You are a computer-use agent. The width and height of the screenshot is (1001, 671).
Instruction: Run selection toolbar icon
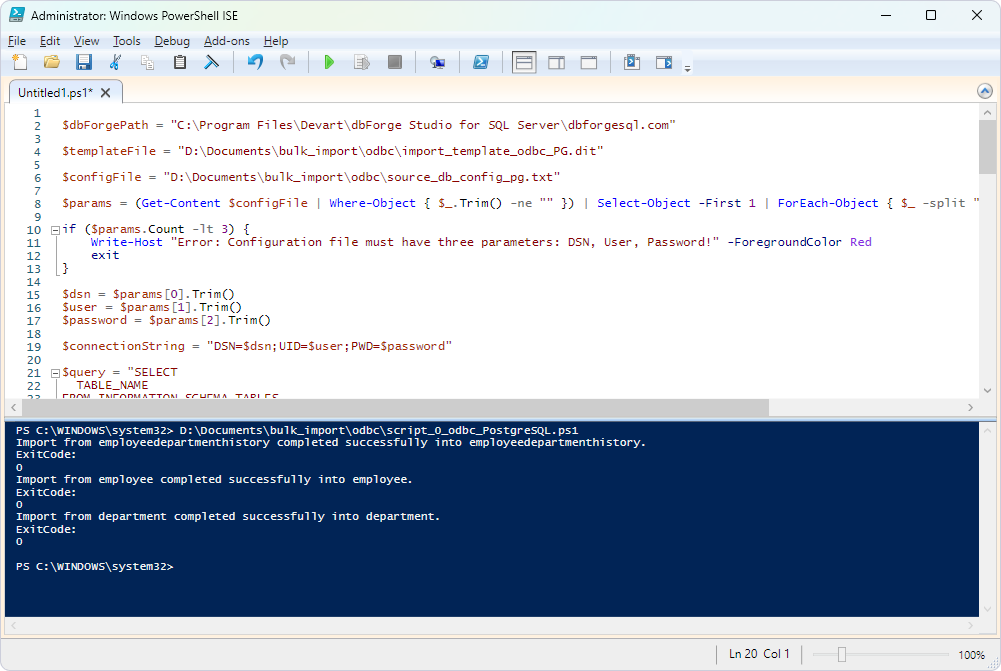(362, 62)
